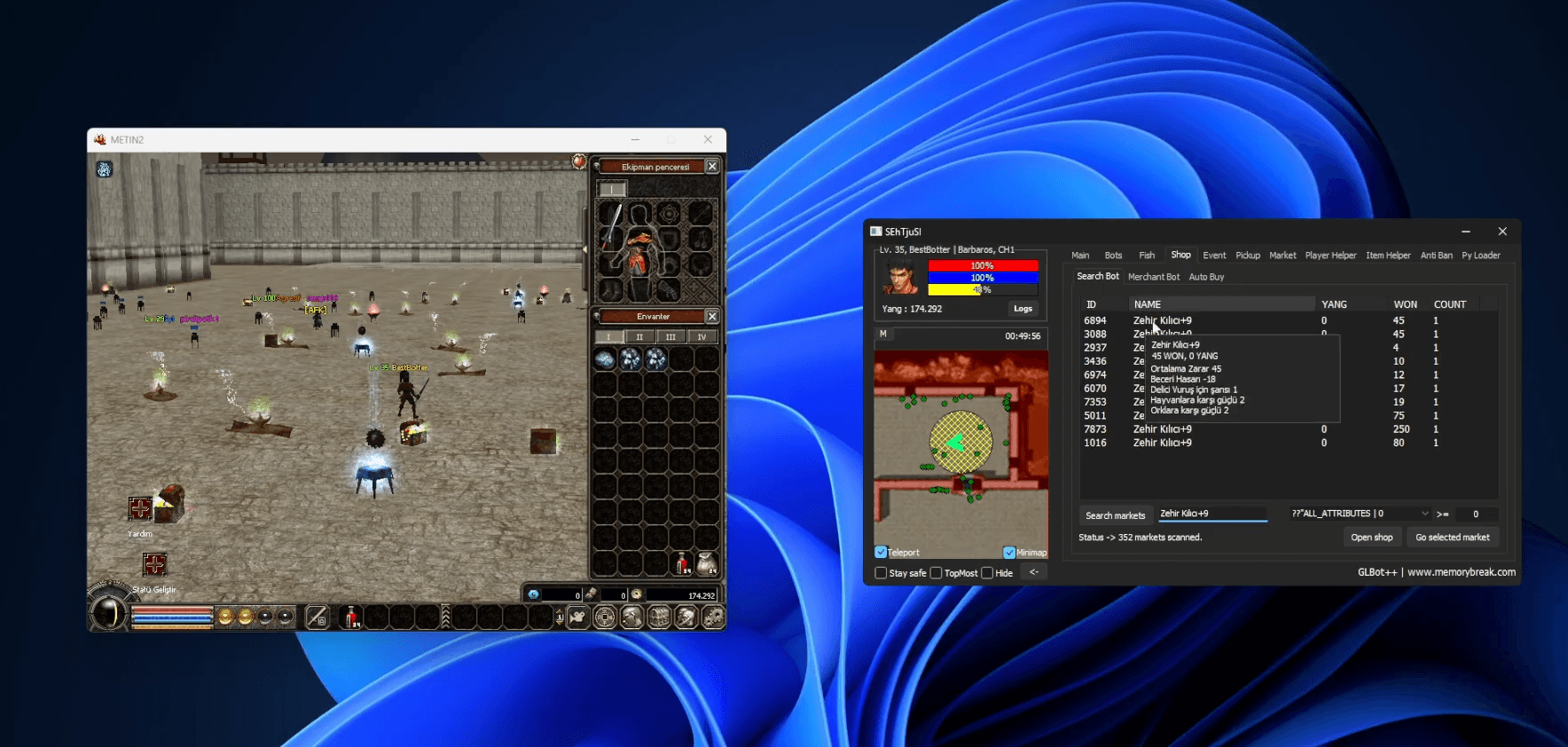Click the Open shop button

pyautogui.click(x=1371, y=538)
